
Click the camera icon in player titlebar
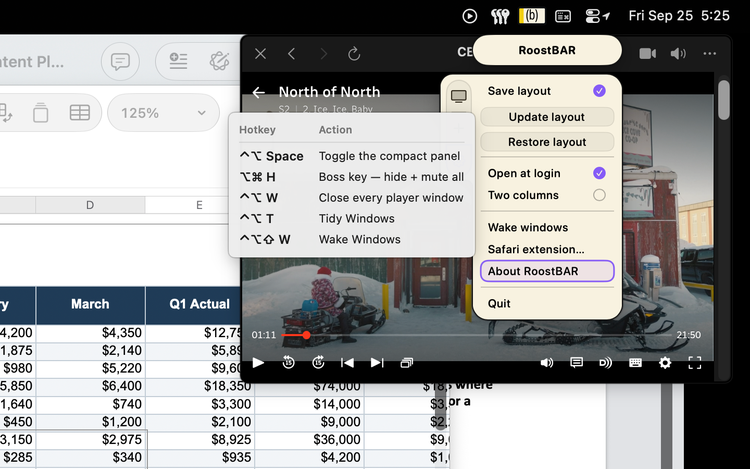point(648,54)
